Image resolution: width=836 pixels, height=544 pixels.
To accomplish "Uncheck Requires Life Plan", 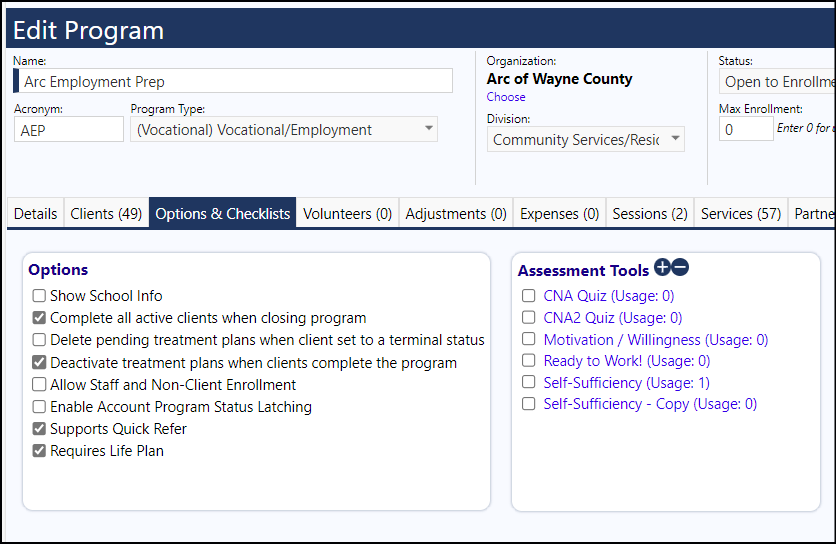I will click(x=39, y=451).
